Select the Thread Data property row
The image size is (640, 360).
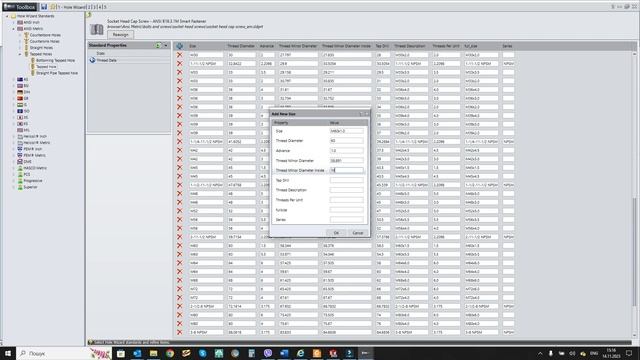[129, 60]
